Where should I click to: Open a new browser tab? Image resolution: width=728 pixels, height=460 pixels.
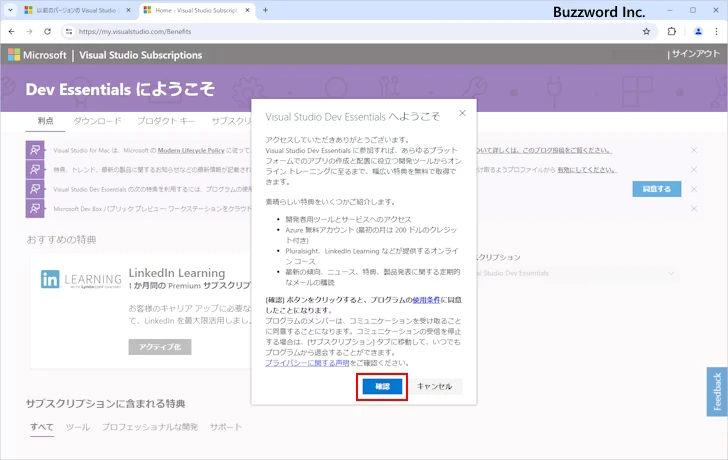(x=265, y=10)
